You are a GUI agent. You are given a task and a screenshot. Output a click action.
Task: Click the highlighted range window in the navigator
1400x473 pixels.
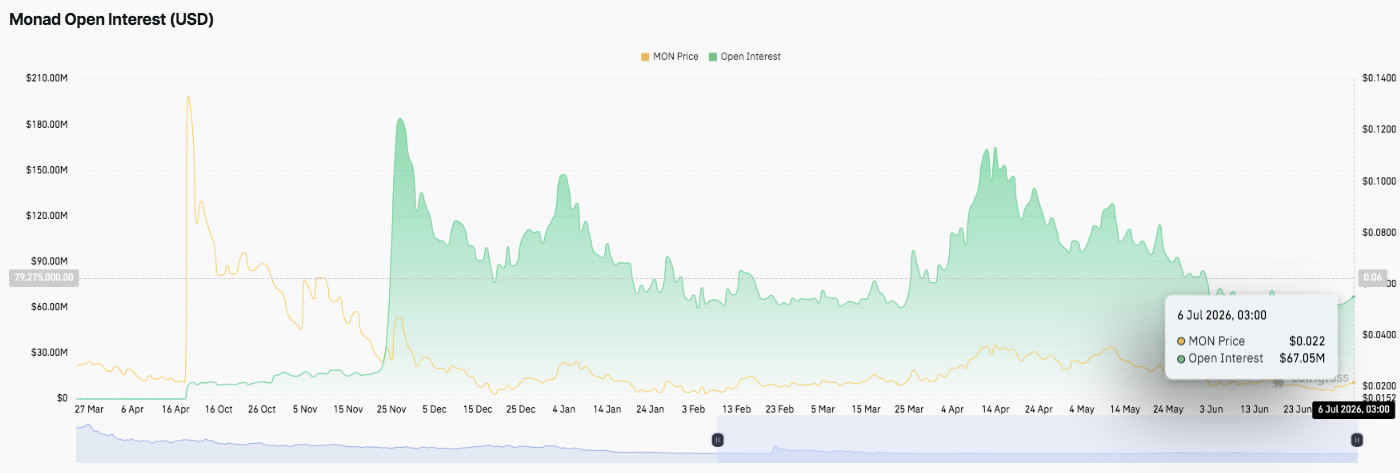tap(1036, 440)
